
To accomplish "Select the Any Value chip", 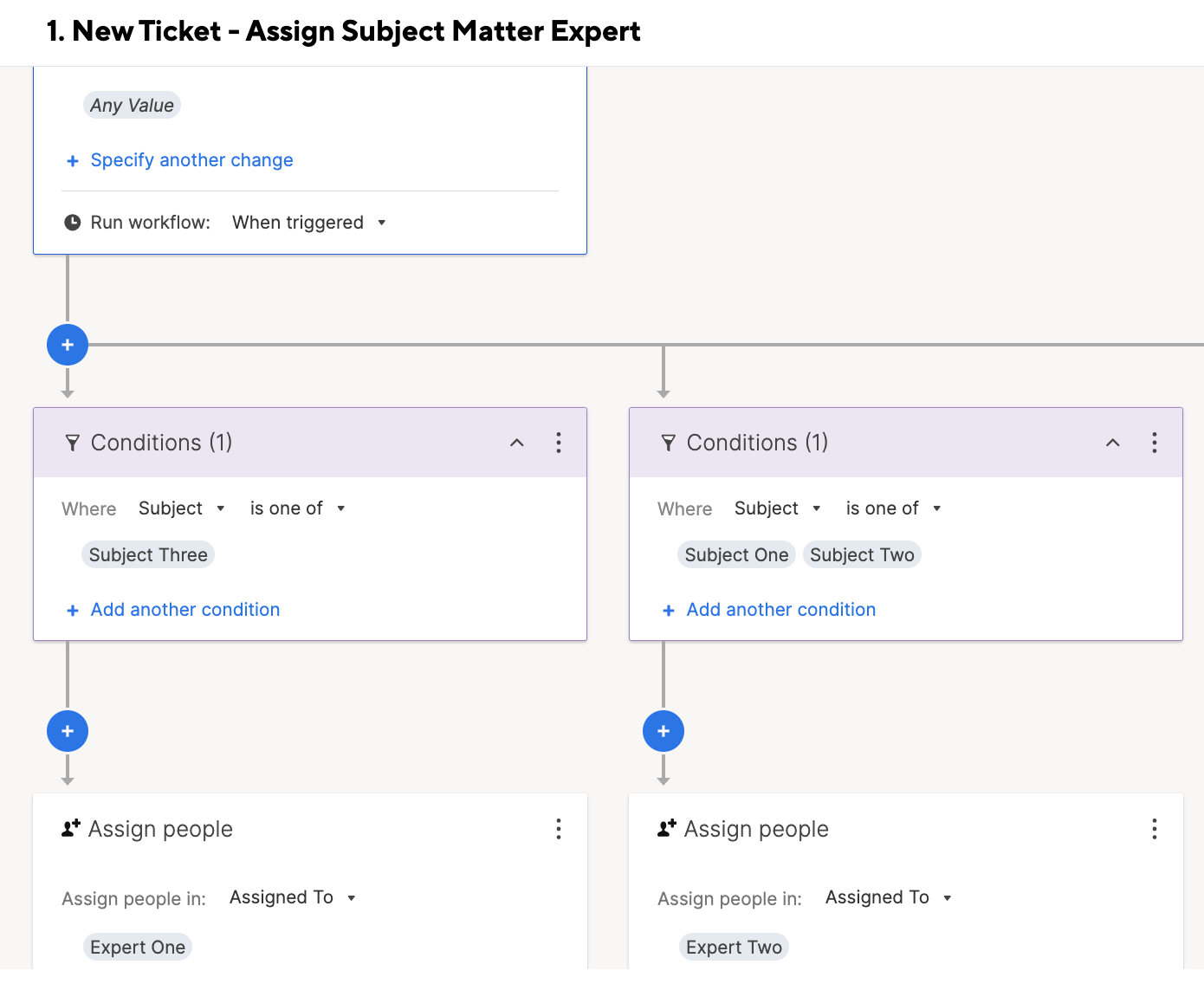I will [132, 106].
